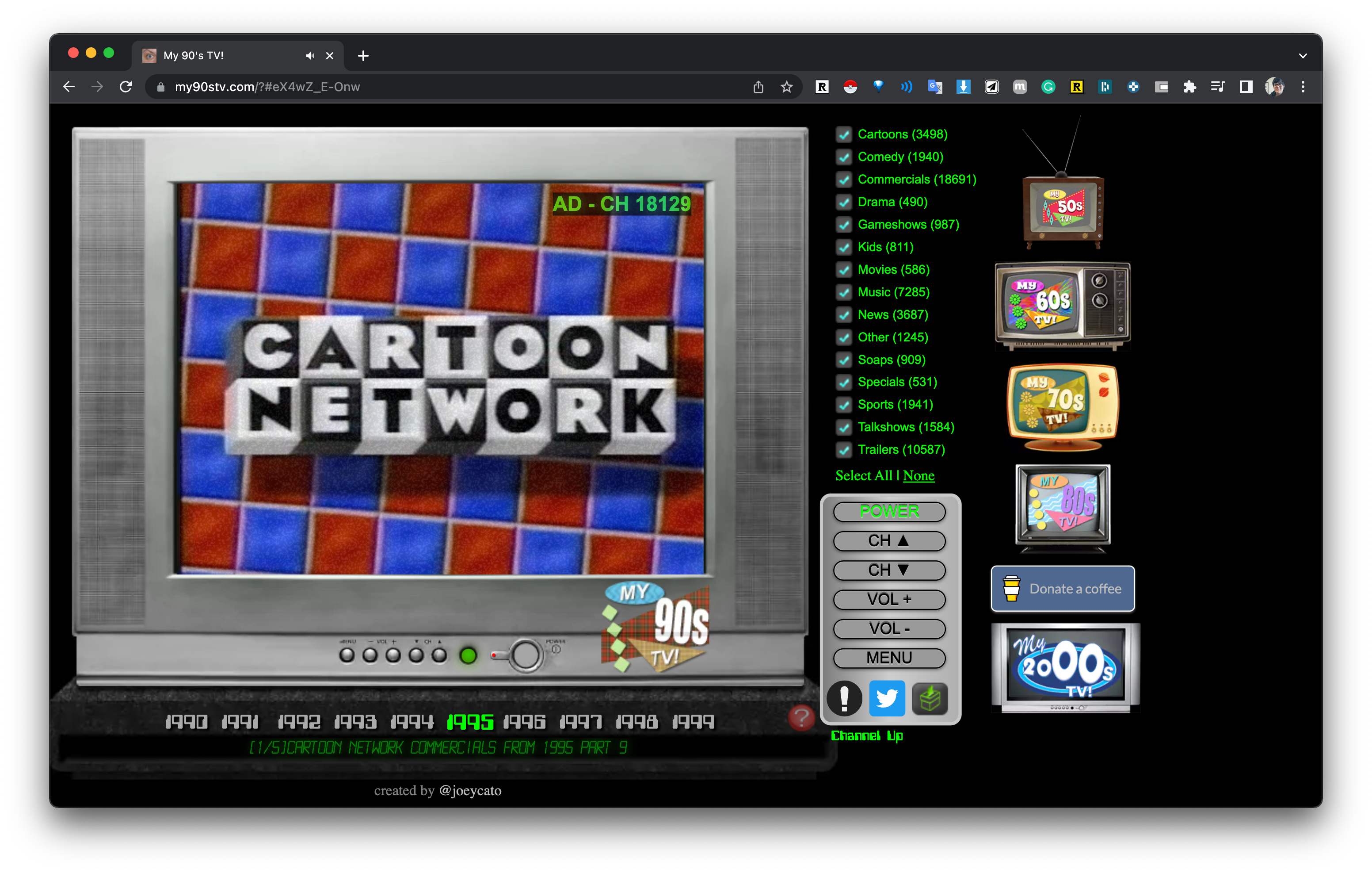This screenshot has width=1372, height=873.
Task: Open the Extensions puzzle icon
Action: click(x=1189, y=87)
